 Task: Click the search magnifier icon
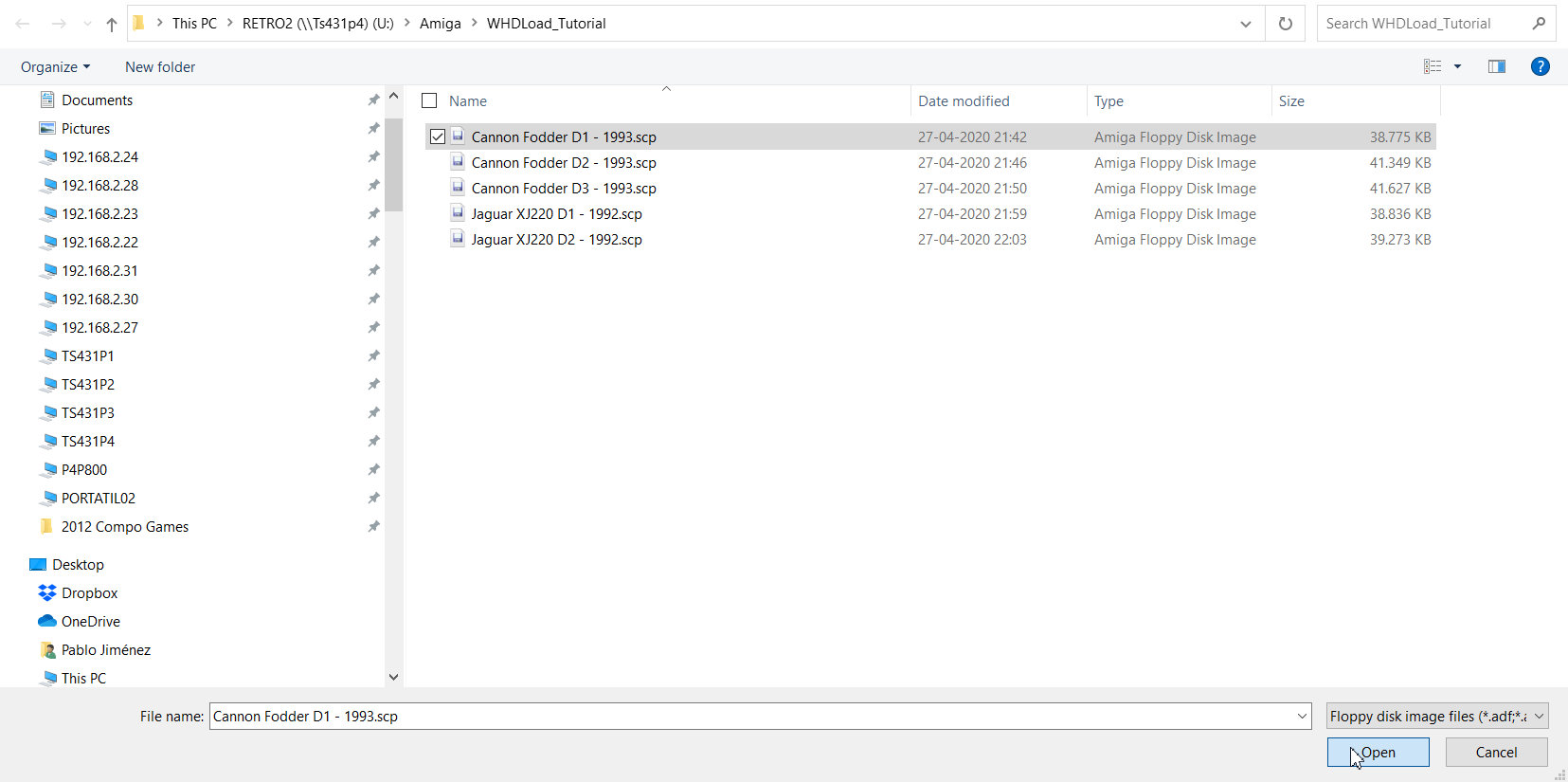click(1539, 24)
